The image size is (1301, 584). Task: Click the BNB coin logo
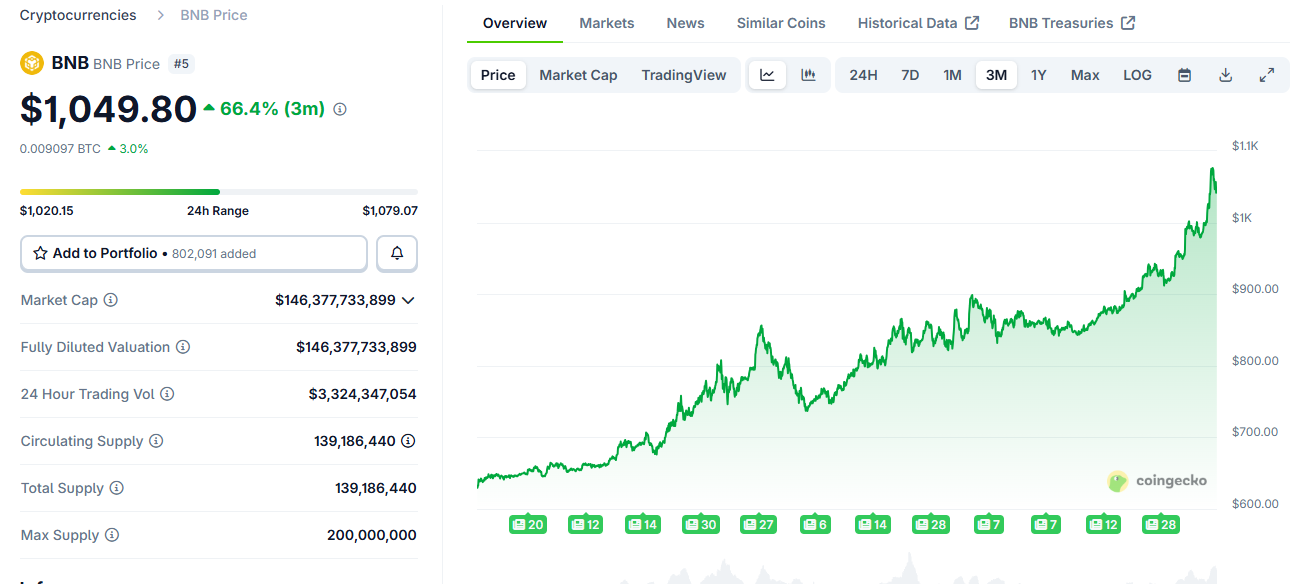pyautogui.click(x=32, y=64)
